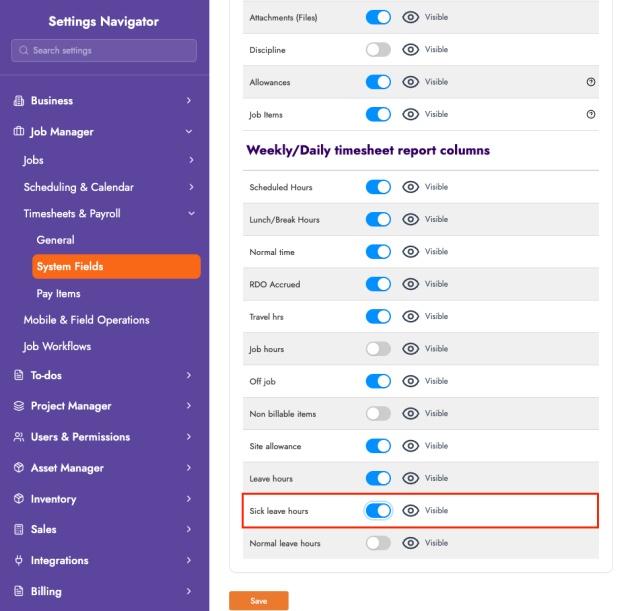Click the Search settings input field
This screenshot has height=611, width=630.
click(x=104, y=51)
